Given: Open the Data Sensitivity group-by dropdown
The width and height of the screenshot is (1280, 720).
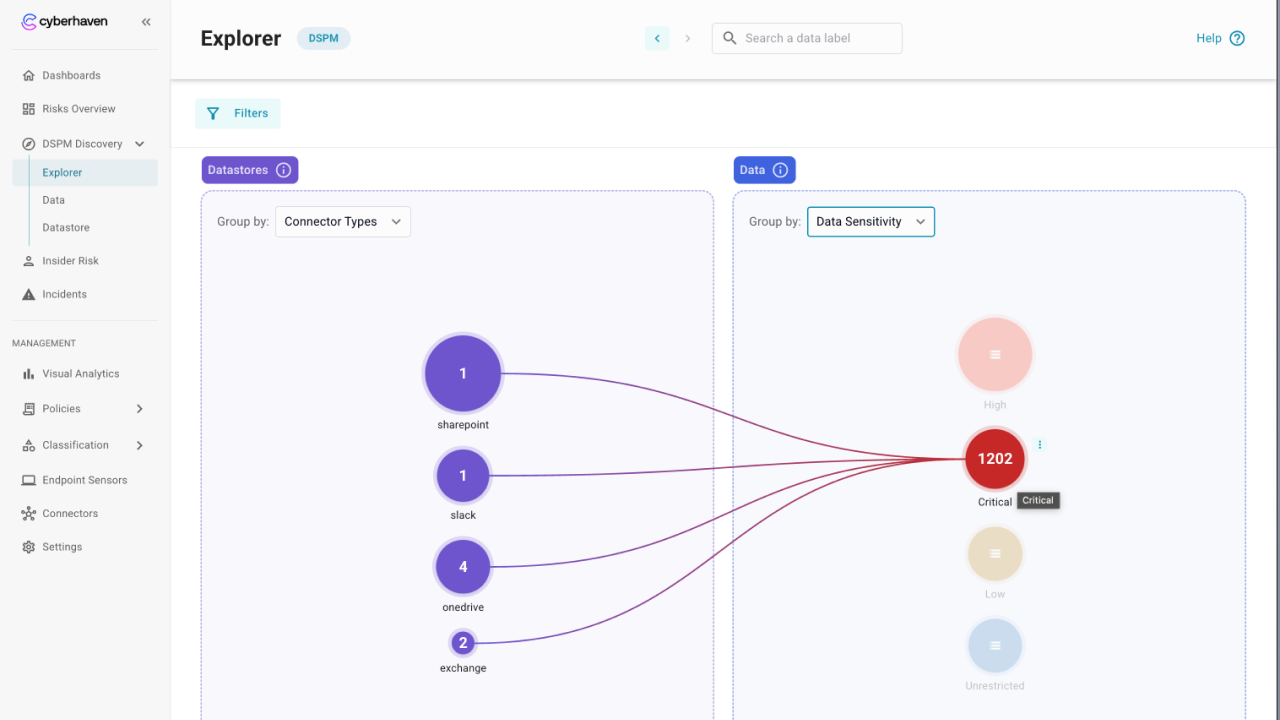Looking at the screenshot, I should click(870, 222).
